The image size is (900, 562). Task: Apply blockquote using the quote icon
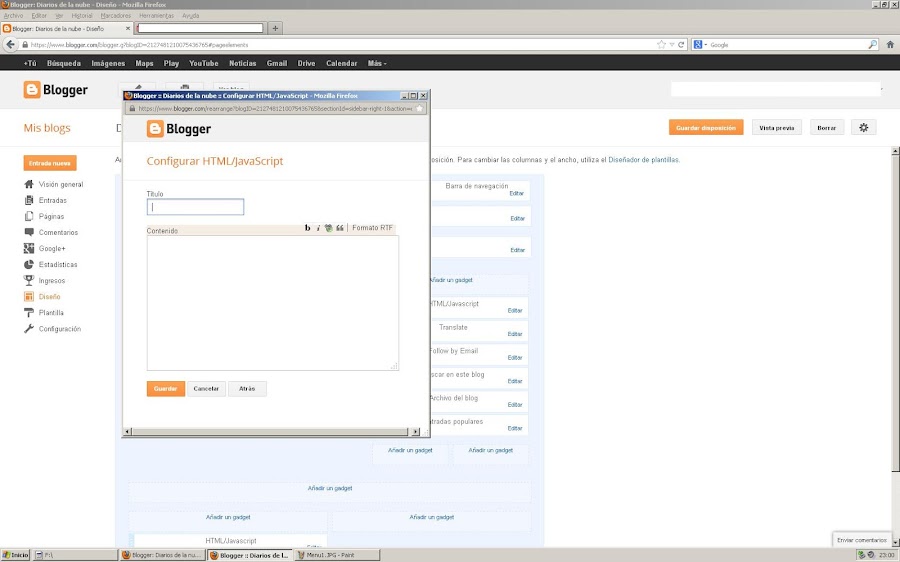[x=340, y=228]
